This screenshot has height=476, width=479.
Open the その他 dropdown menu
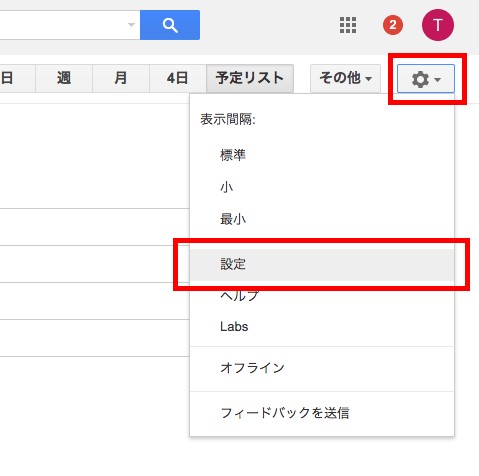tap(345, 78)
